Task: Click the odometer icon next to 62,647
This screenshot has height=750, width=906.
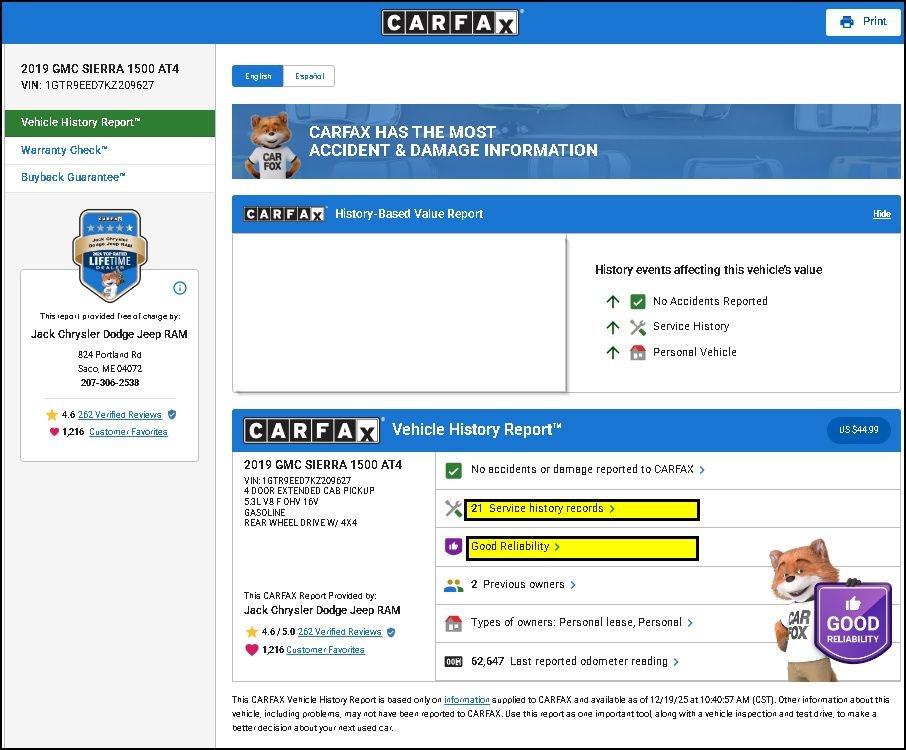Action: [453, 661]
